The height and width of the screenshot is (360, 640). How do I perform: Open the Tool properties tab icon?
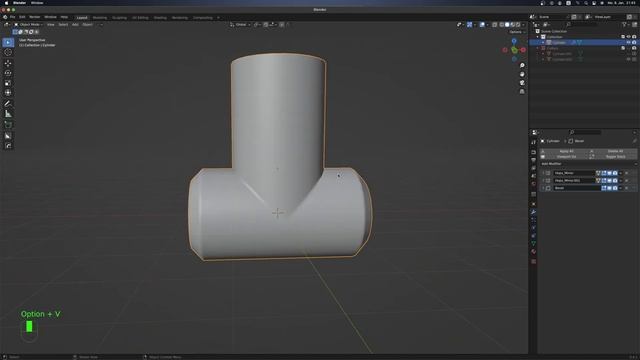click(x=533, y=142)
